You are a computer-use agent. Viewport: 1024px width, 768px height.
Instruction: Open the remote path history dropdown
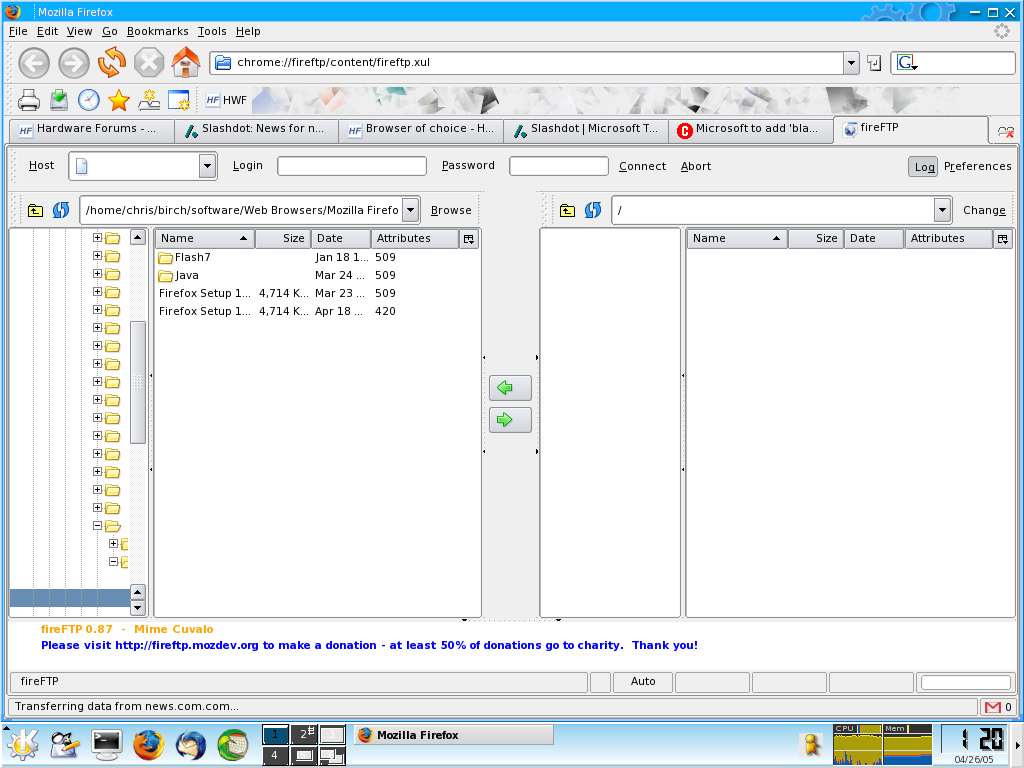click(942, 210)
